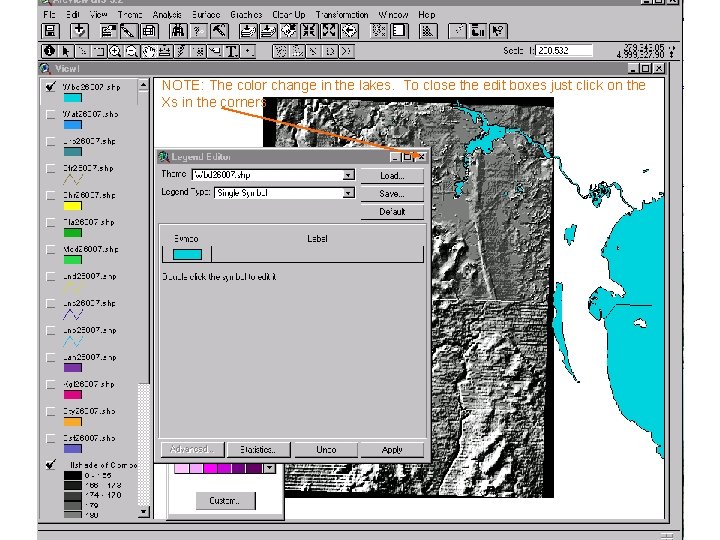Open the Analysis menu
The height and width of the screenshot is (540, 720).
pos(167,15)
